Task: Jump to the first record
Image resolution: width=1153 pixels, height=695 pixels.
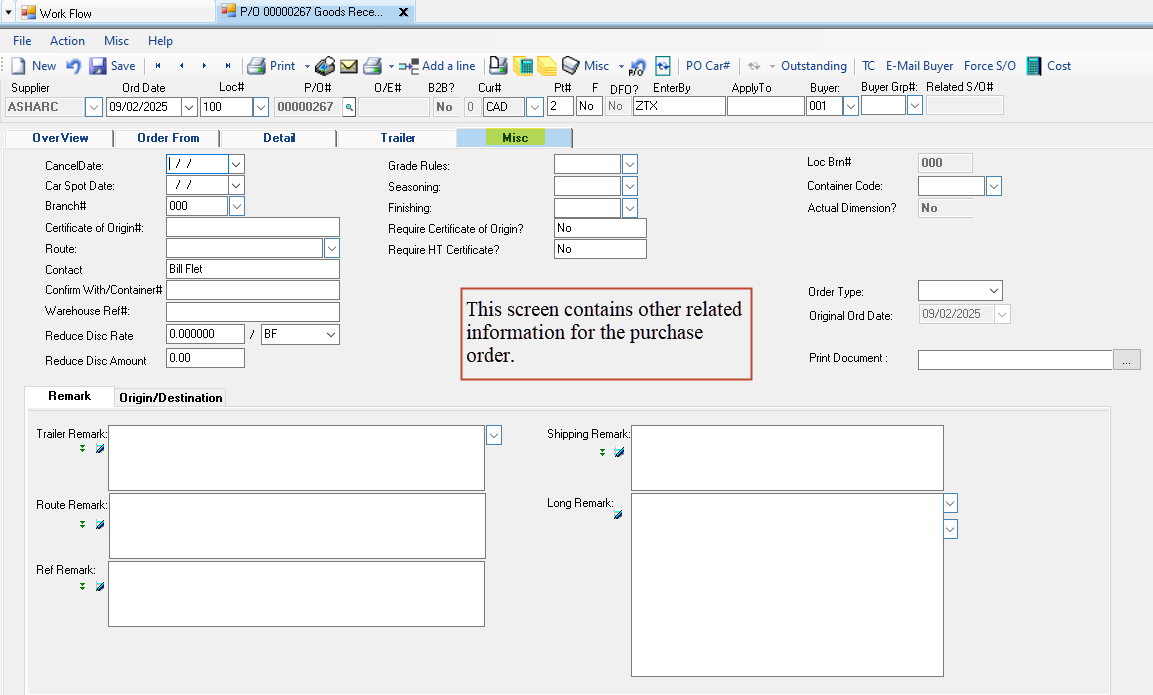Action: click(x=157, y=66)
